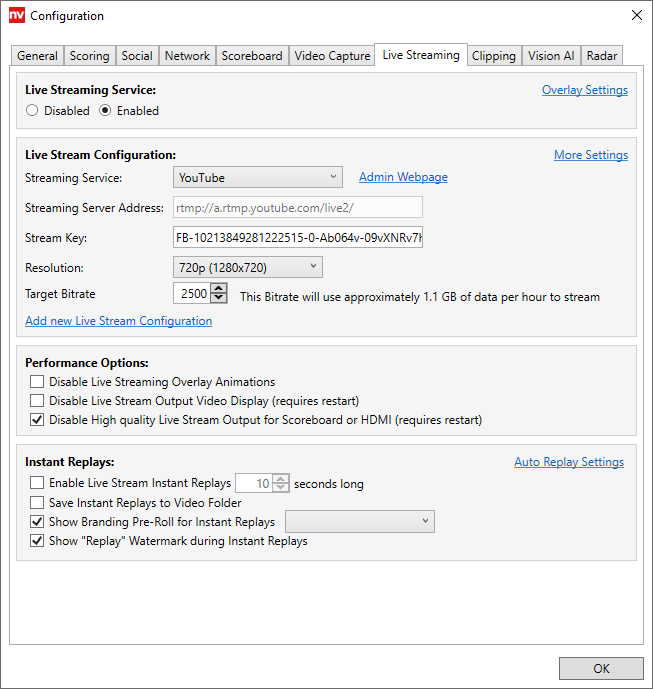Toggle Enable Live Stream Instant Replays checkbox
Screen dimensions: 653x689
(37, 483)
